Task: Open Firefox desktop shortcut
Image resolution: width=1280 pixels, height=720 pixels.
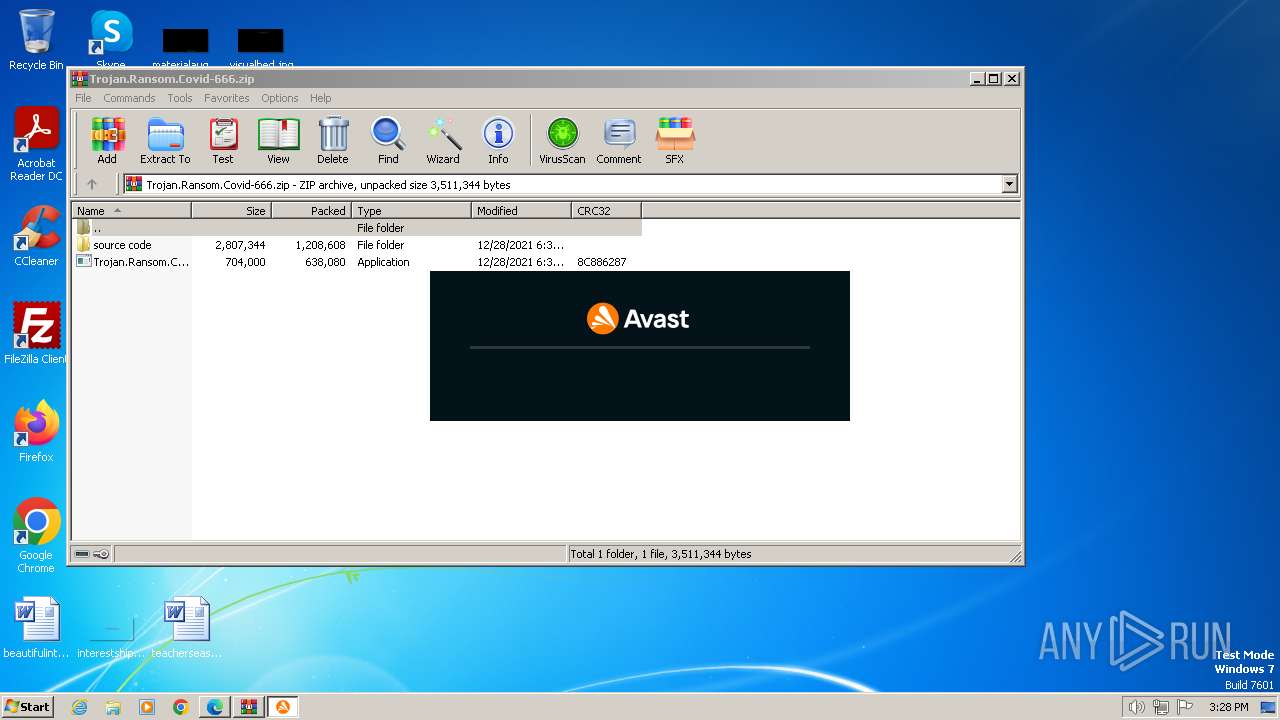Action: pos(36,432)
